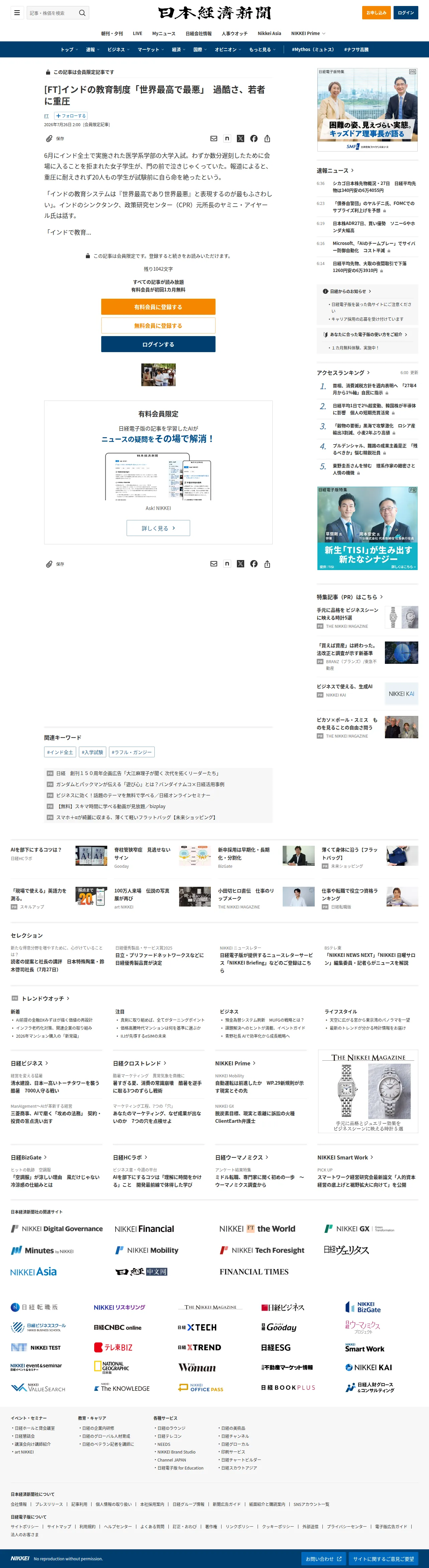
Task: Open the small article photo thumbnail
Action: (158, 375)
